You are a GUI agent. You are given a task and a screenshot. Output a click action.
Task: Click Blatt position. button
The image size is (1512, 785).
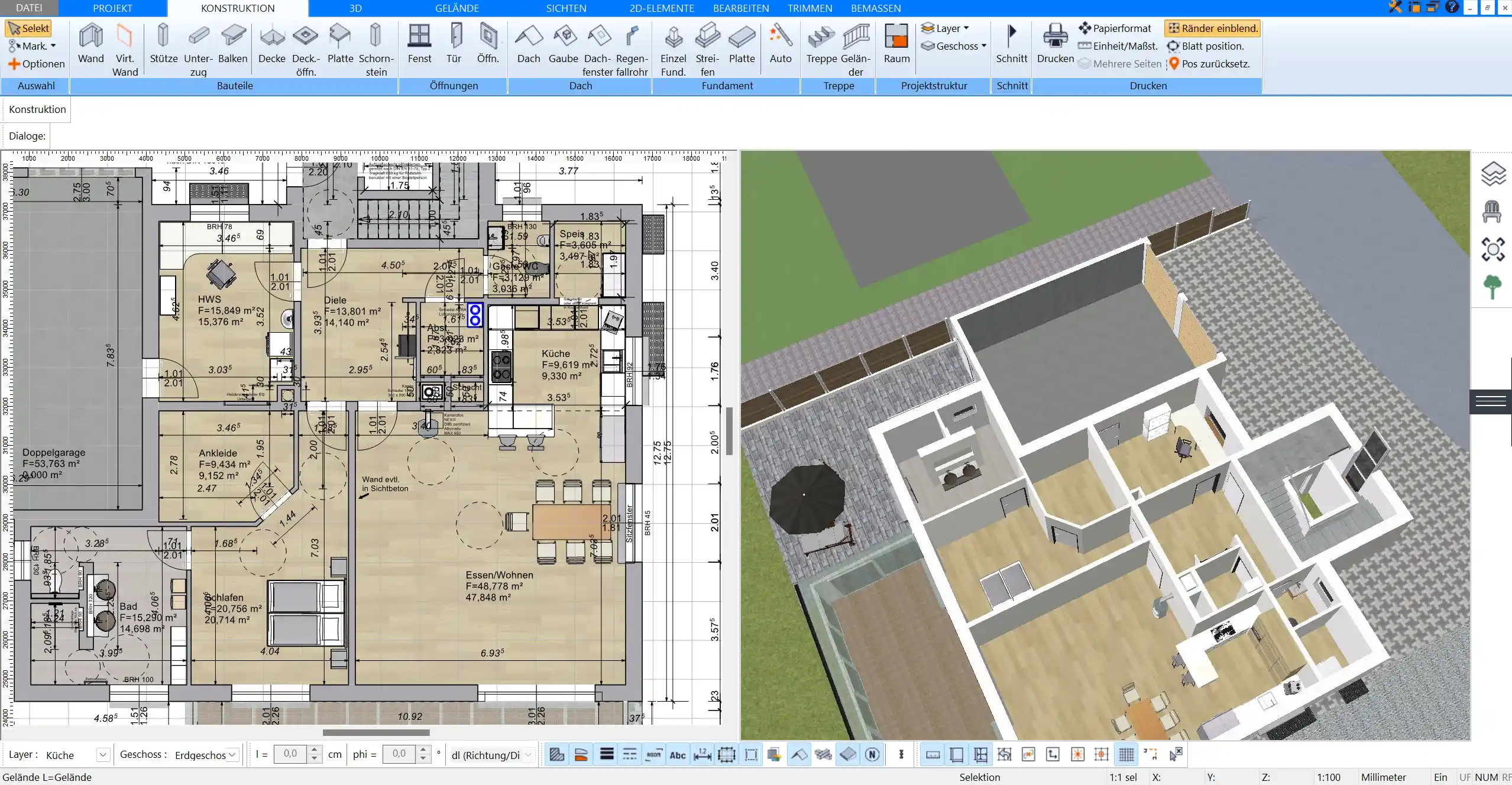tap(1205, 46)
